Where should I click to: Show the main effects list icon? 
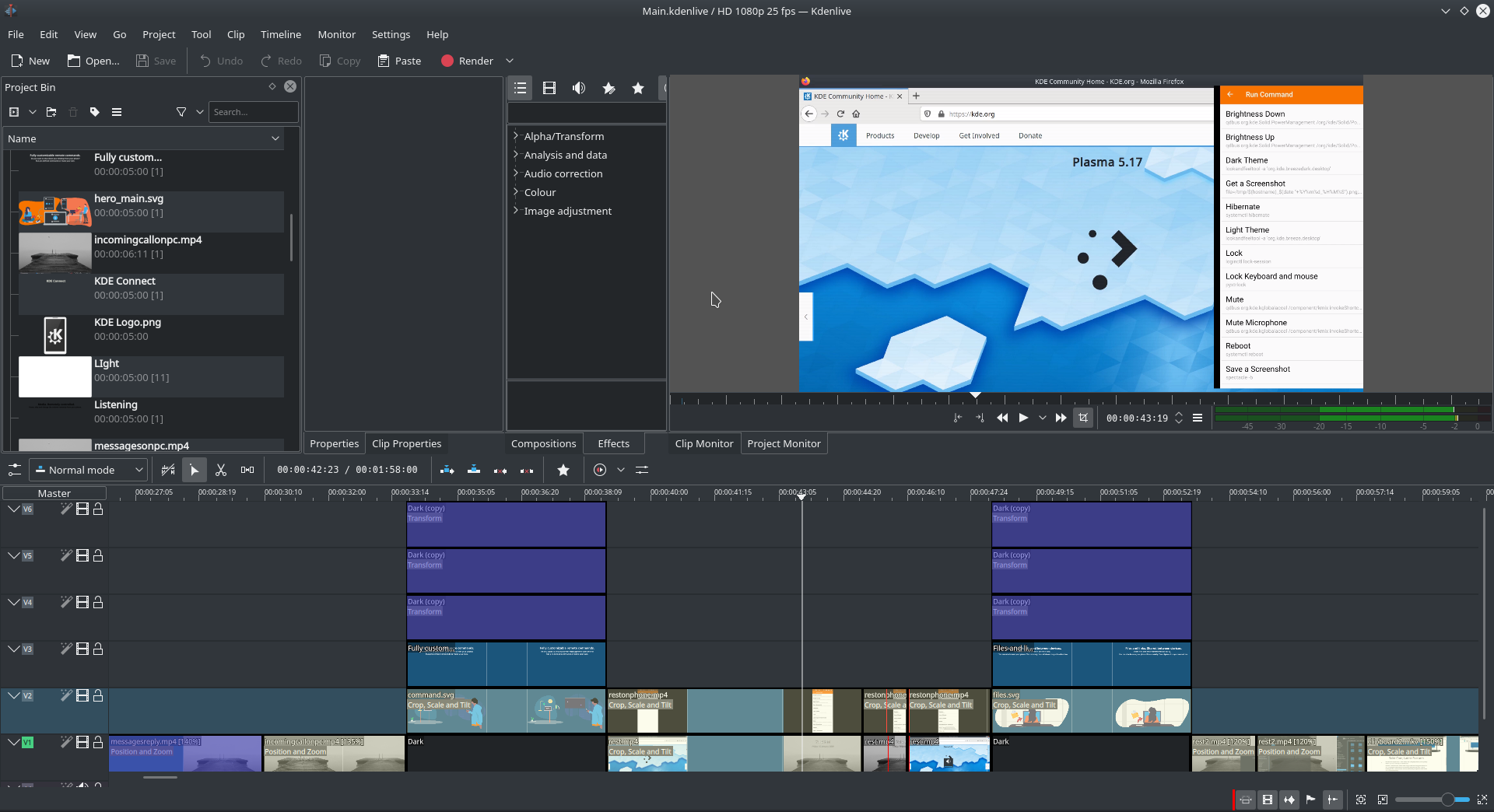pyautogui.click(x=521, y=88)
